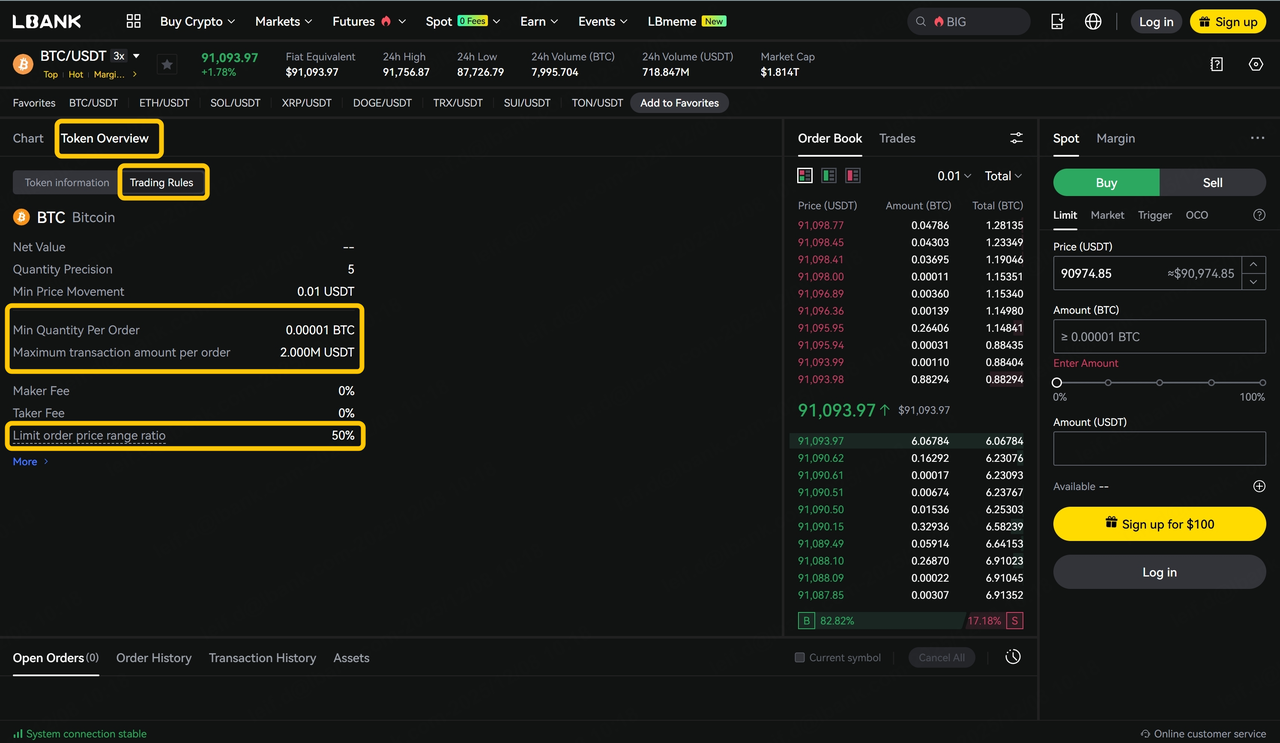The height and width of the screenshot is (743, 1280).
Task: Select the Buy toggle
Action: coord(1106,182)
